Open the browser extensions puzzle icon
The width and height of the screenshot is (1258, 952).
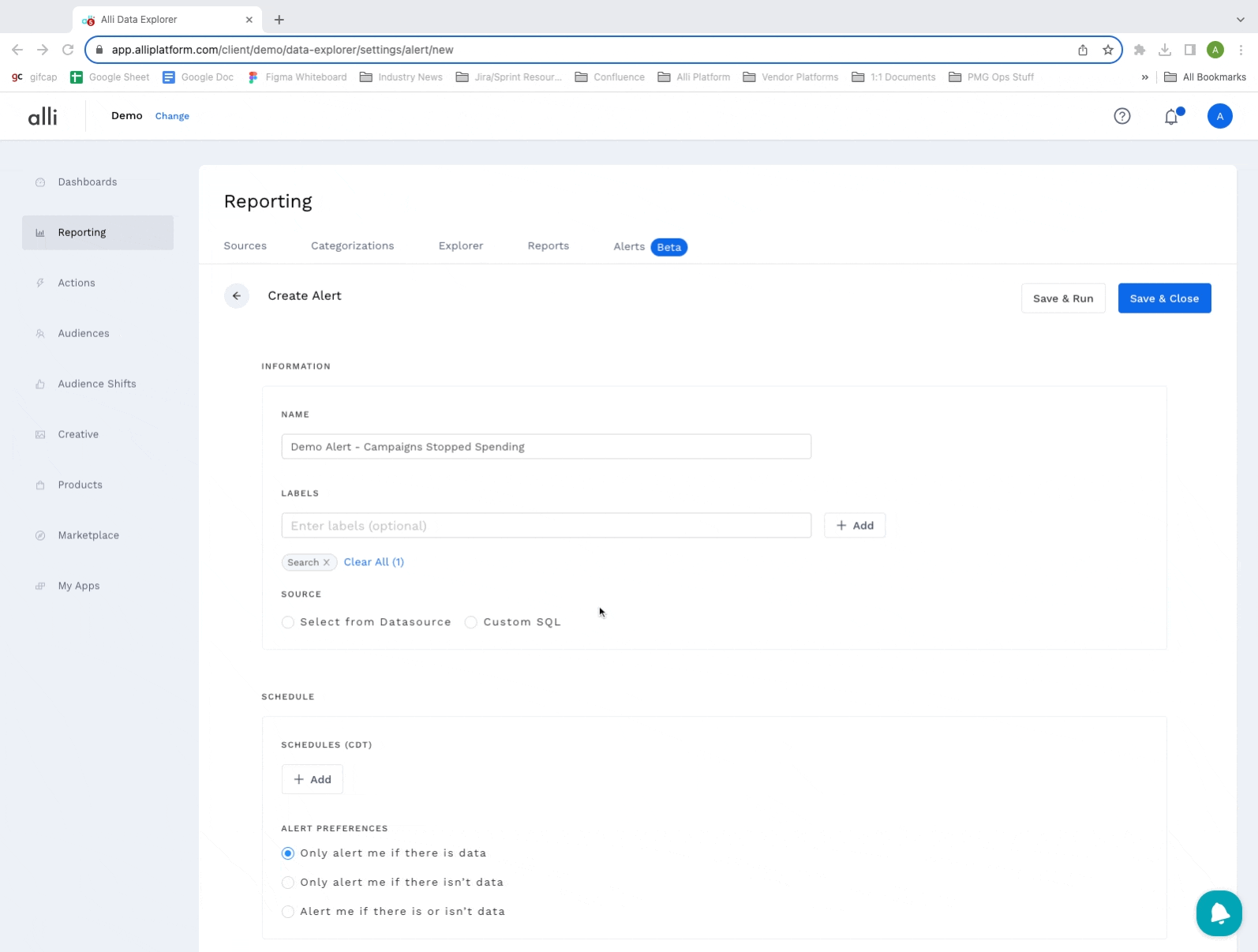click(1139, 50)
